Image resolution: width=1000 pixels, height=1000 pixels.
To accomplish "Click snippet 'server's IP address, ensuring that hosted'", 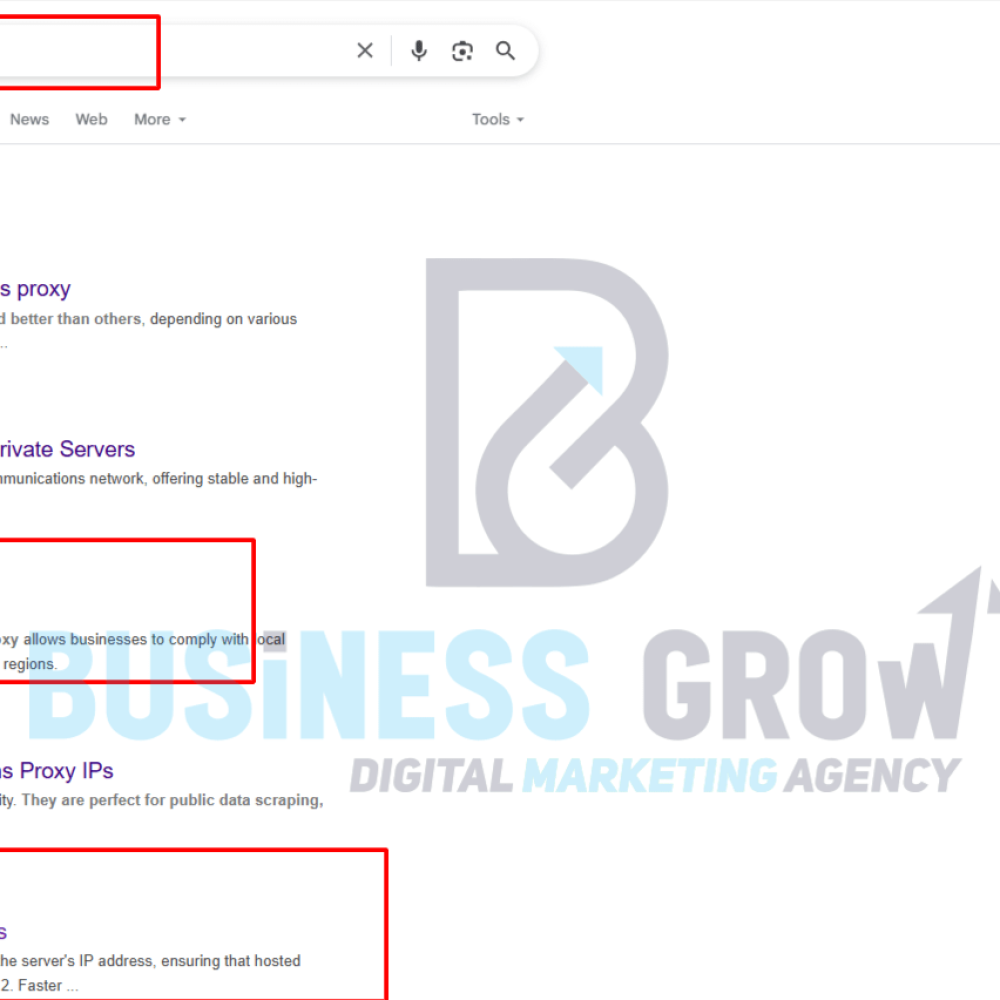I will [x=159, y=960].
